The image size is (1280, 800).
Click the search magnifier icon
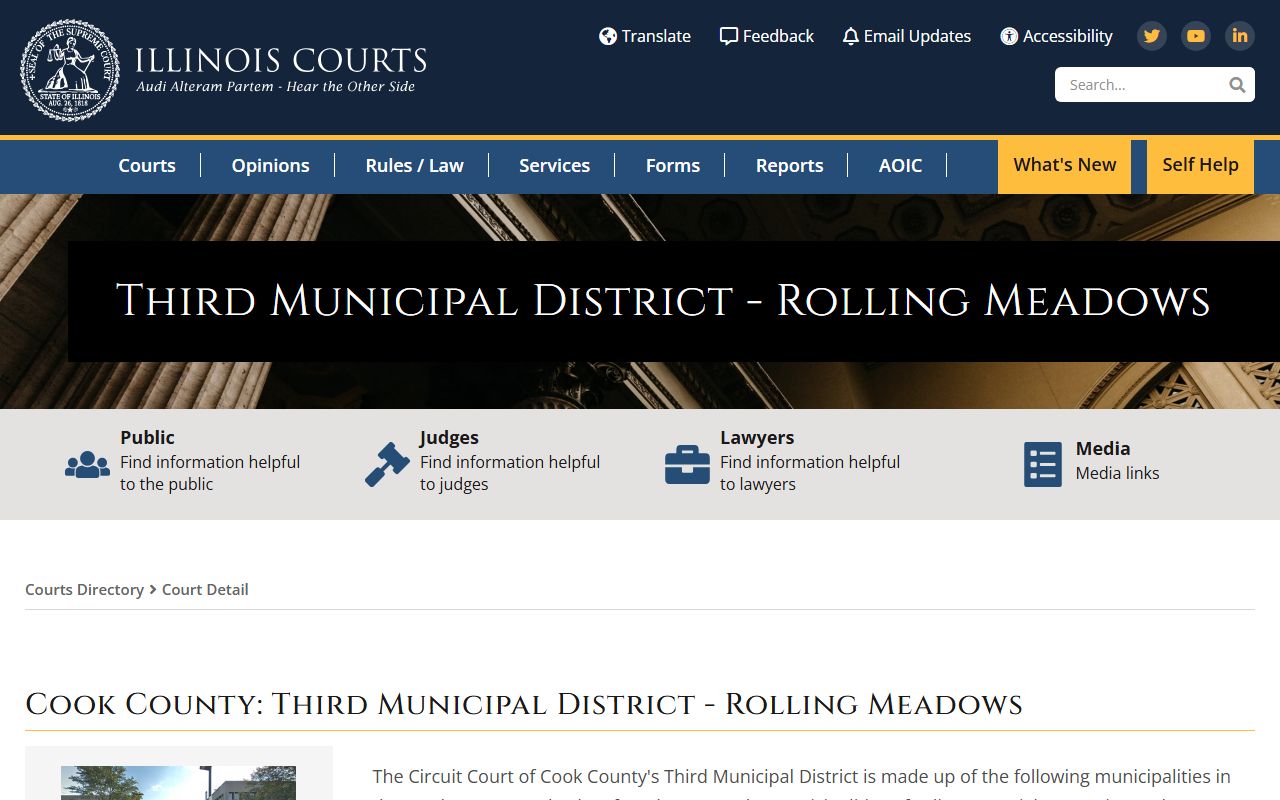1237,85
